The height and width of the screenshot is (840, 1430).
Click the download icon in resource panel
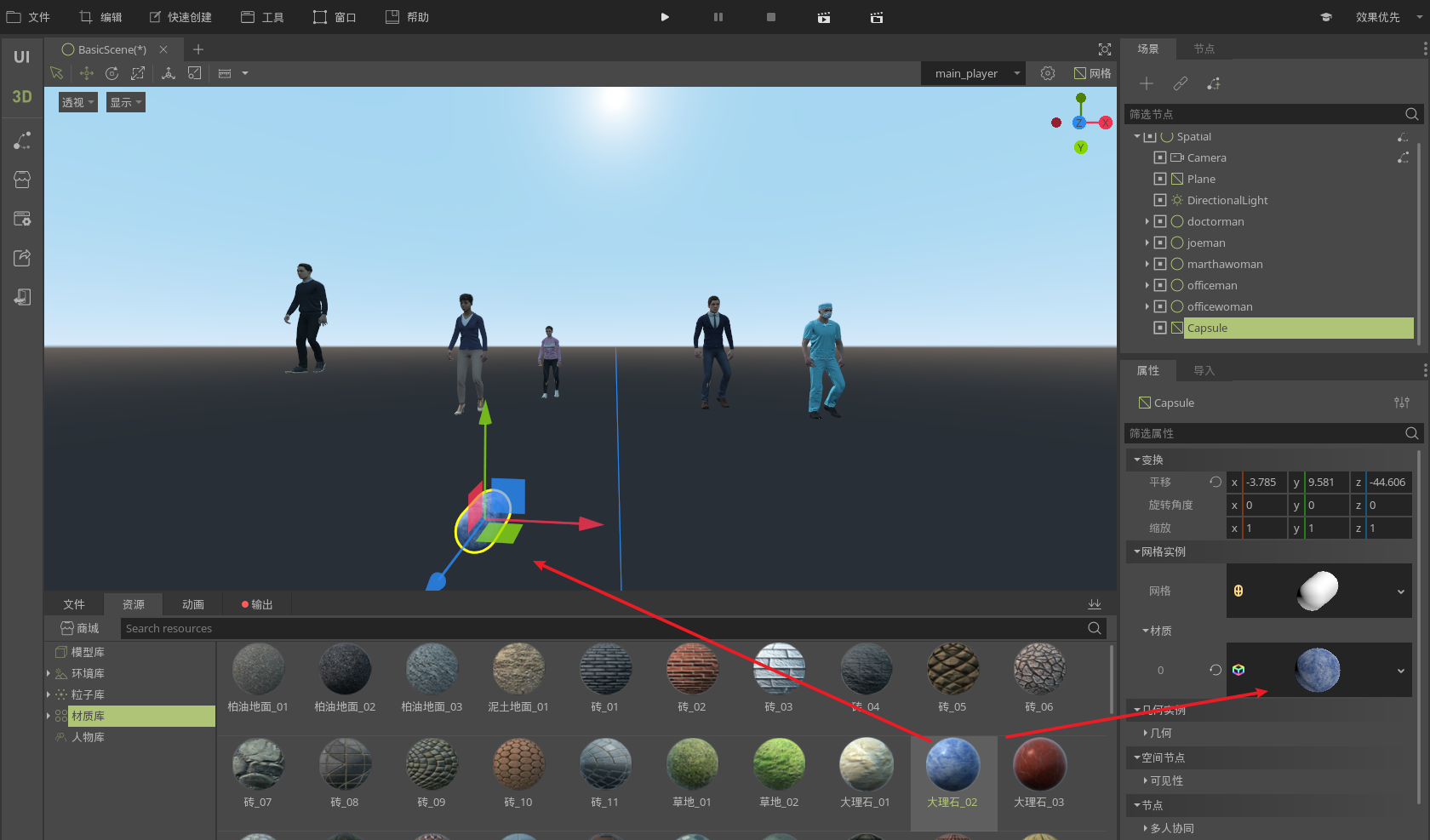1095,604
